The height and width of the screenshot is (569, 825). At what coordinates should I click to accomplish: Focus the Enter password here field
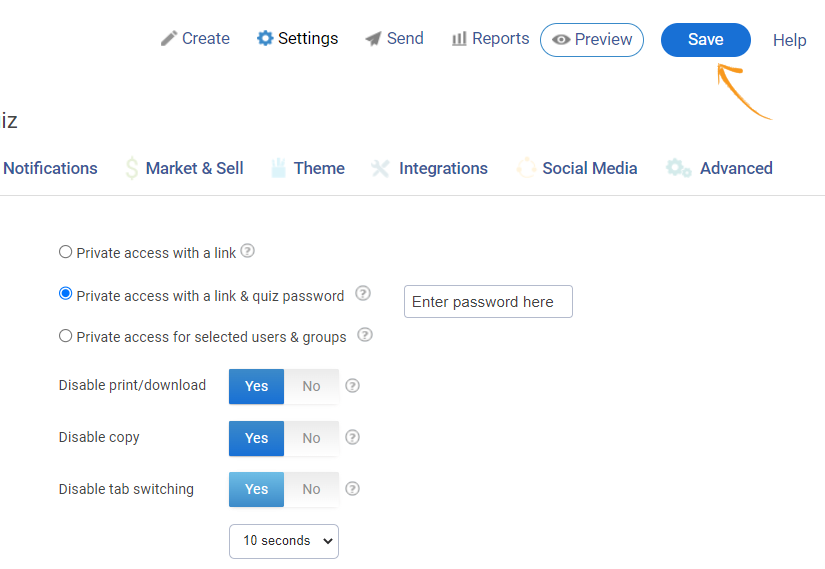click(488, 302)
